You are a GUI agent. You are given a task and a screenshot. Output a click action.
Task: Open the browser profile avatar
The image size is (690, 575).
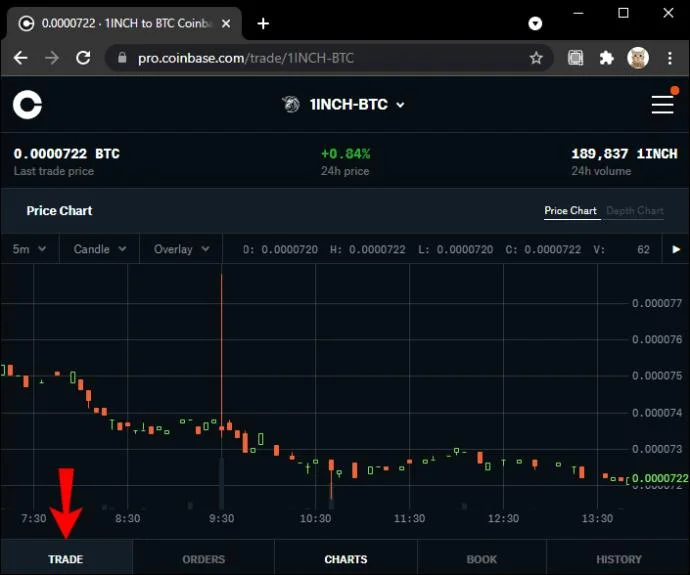[638, 58]
